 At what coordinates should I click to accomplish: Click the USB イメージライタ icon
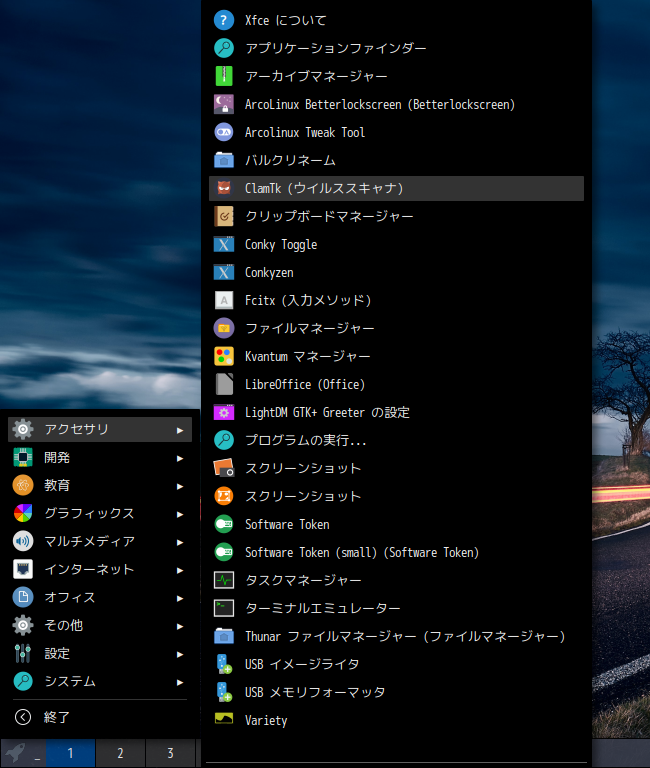[224, 664]
